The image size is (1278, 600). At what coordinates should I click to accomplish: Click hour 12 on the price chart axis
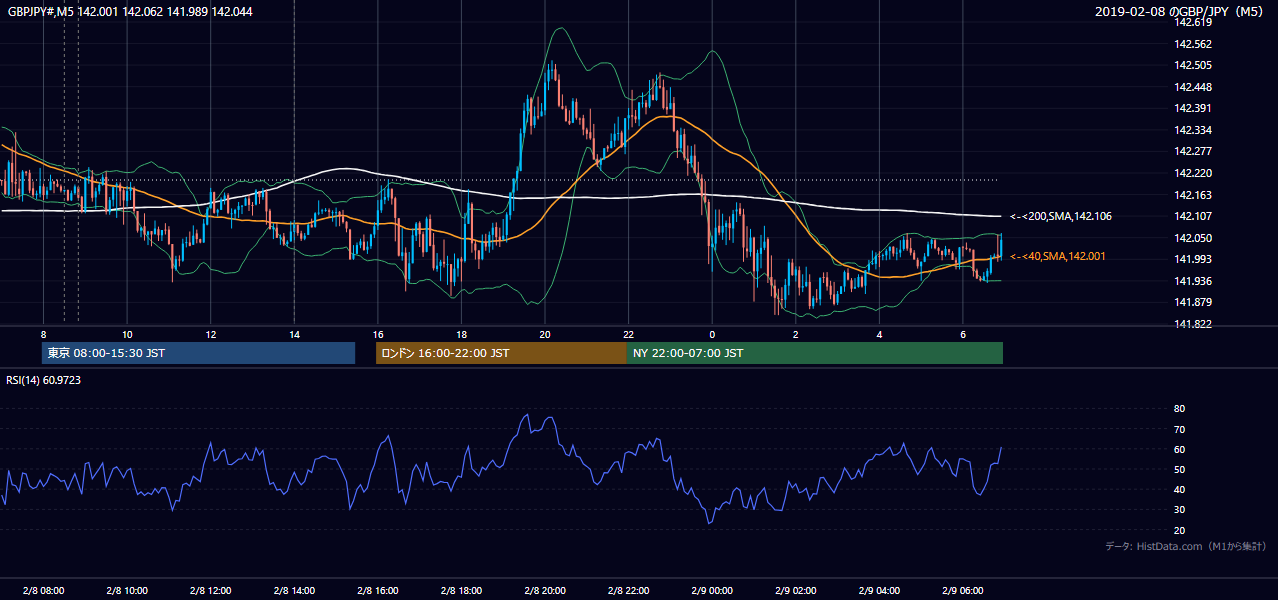click(211, 334)
